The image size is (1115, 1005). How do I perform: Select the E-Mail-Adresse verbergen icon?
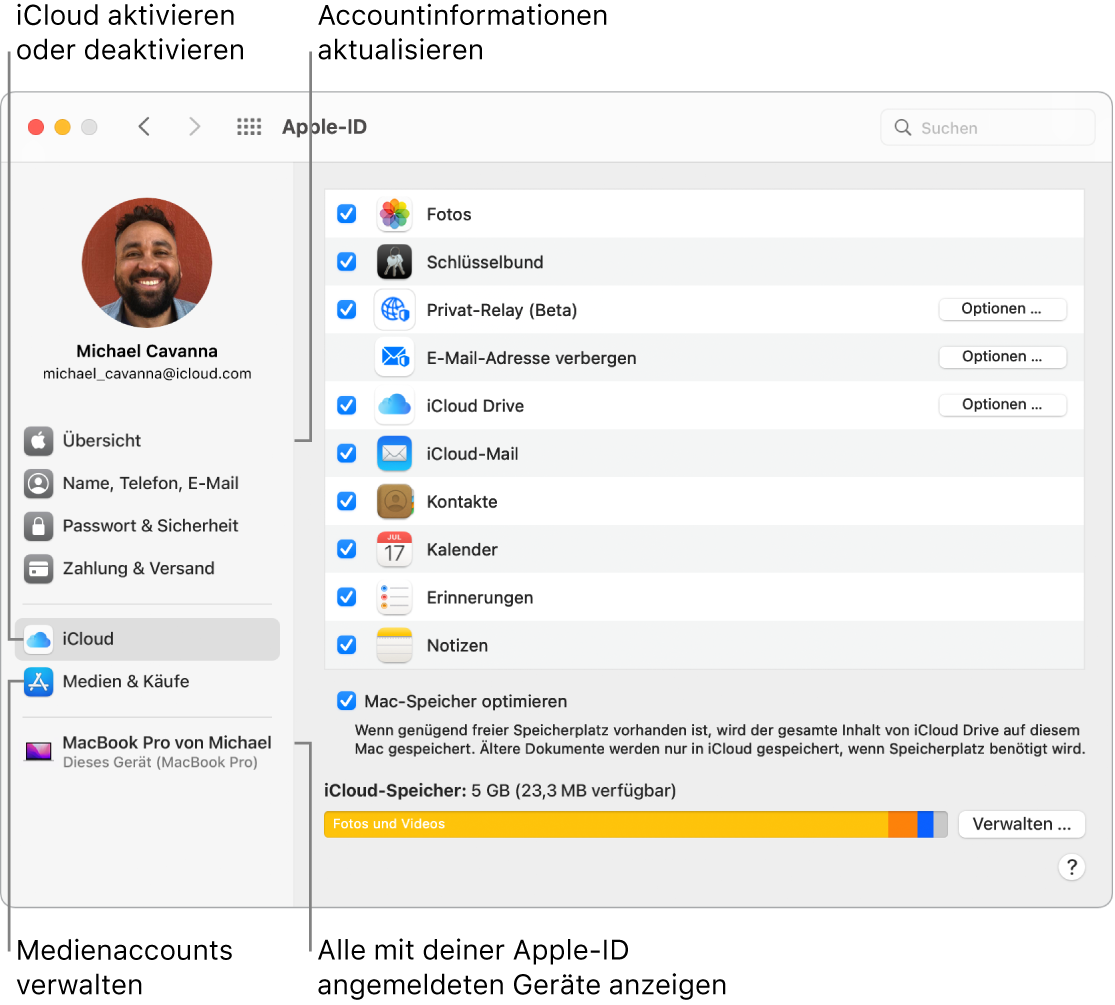tap(394, 358)
